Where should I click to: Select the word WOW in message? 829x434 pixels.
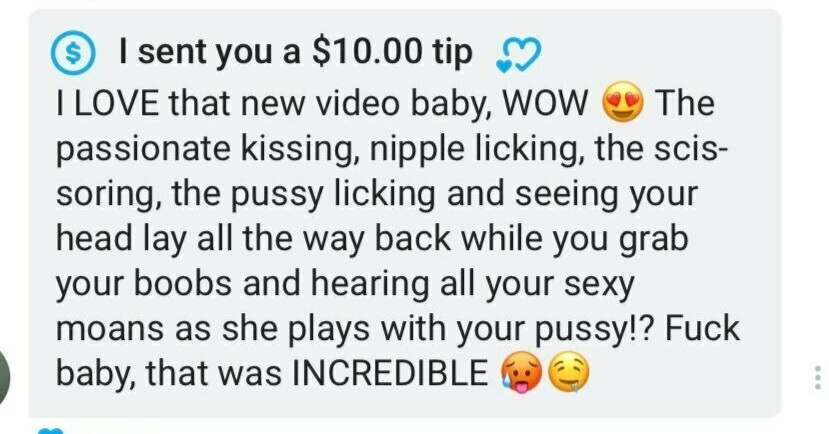tap(544, 103)
